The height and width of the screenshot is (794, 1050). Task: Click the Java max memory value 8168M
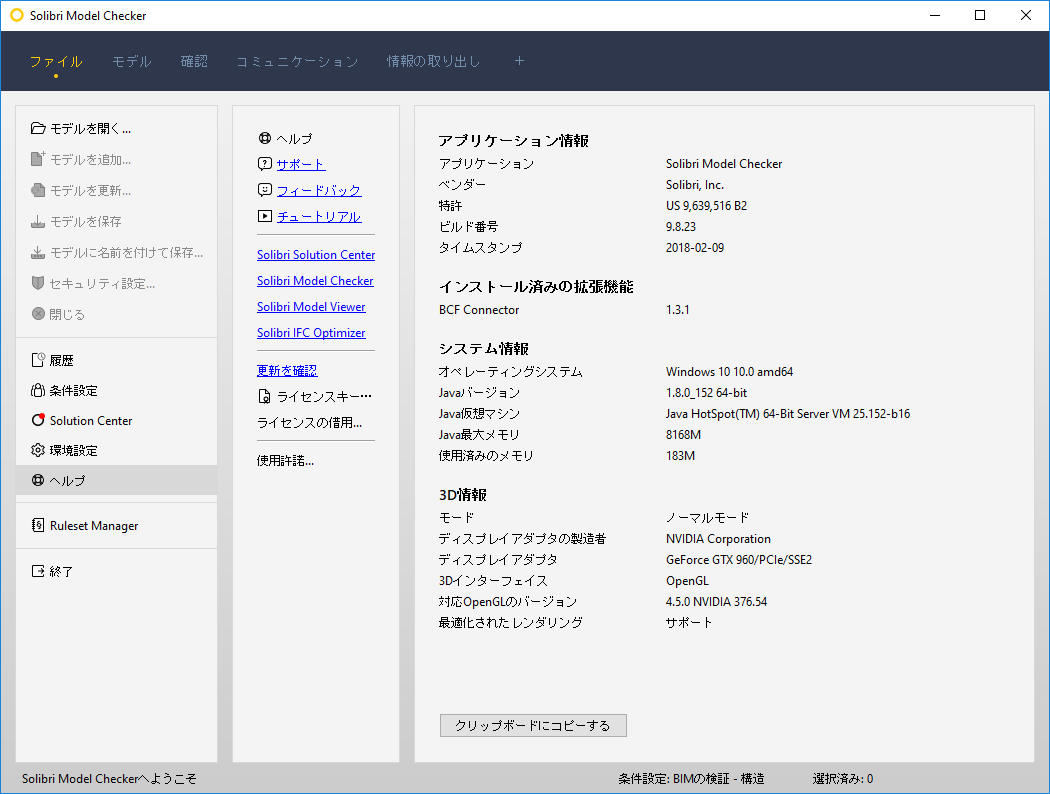pyautogui.click(x=683, y=434)
